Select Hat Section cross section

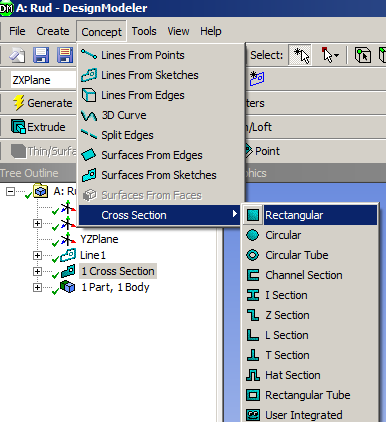pyautogui.click(x=310, y=375)
